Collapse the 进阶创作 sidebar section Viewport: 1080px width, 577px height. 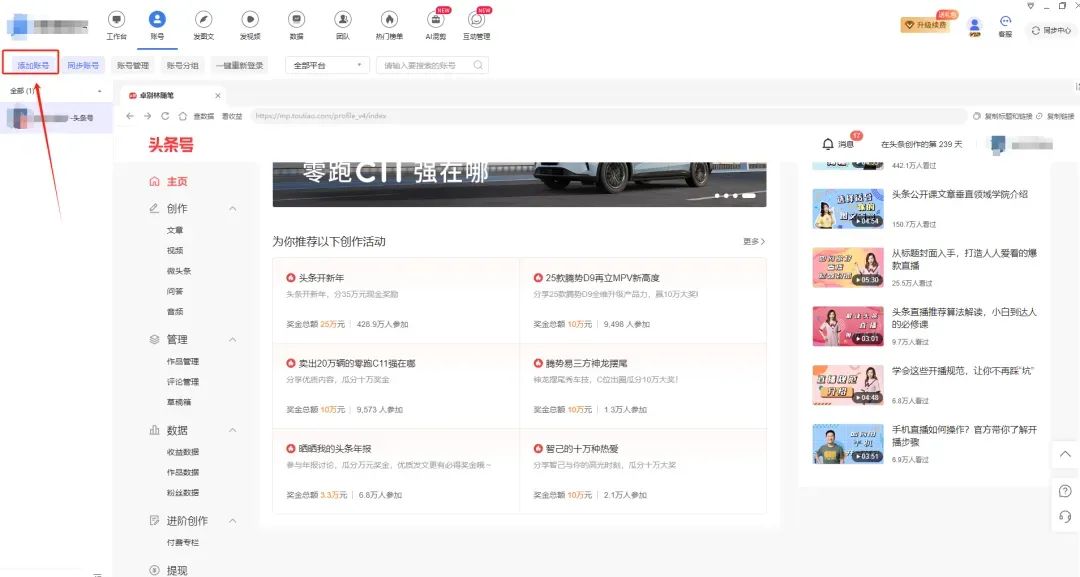click(233, 521)
